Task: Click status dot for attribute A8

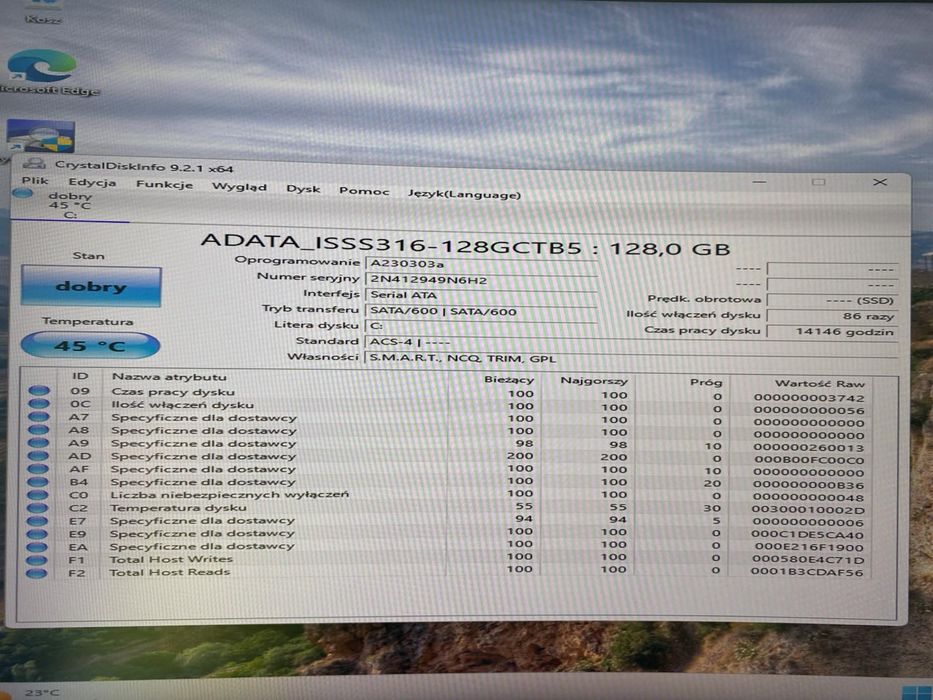Action: (39, 429)
